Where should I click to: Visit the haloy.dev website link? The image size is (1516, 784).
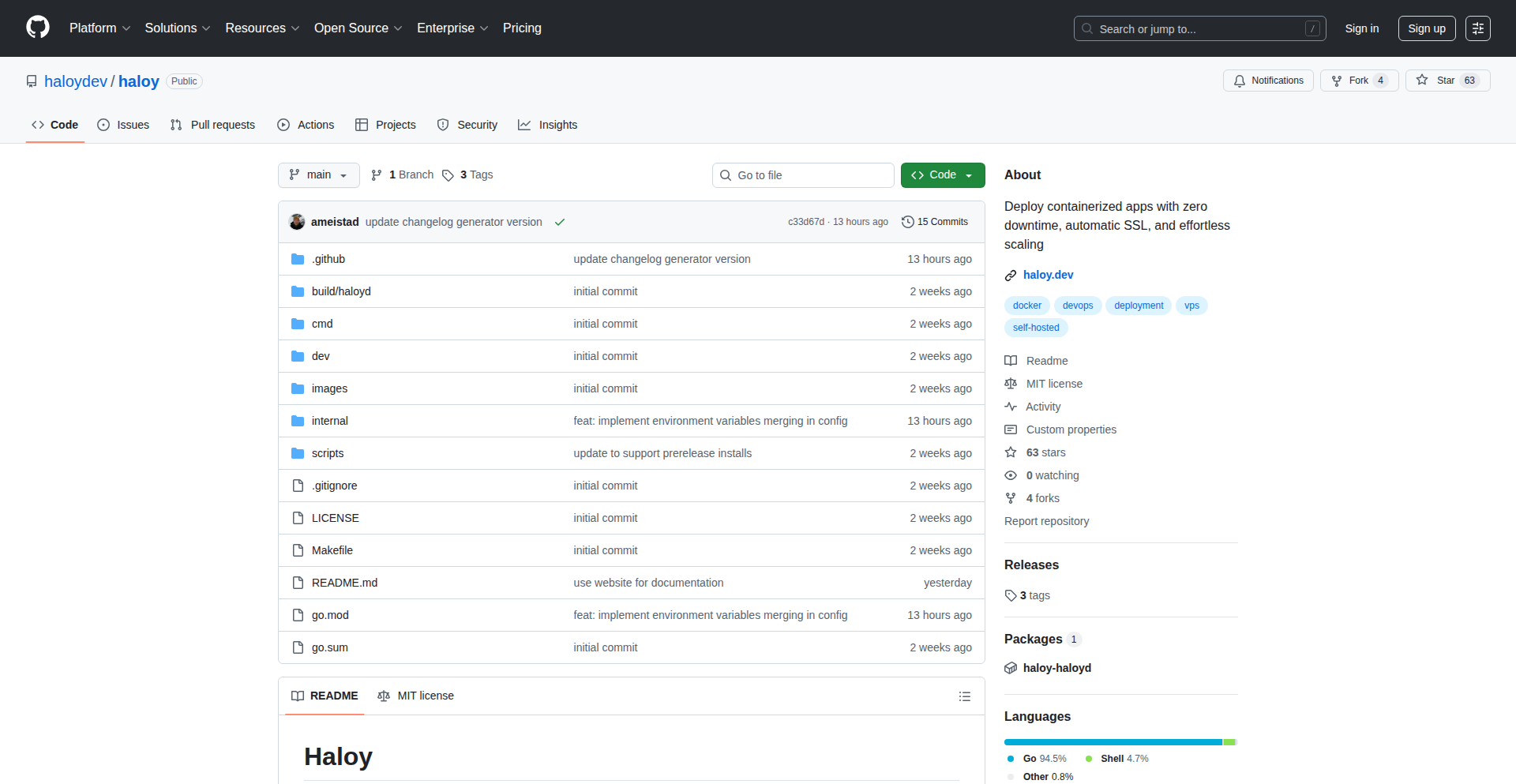tap(1049, 275)
